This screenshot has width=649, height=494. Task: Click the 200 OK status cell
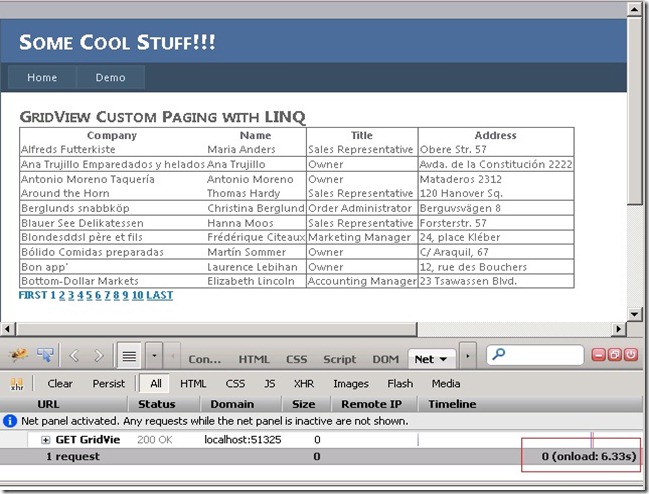(x=154, y=439)
